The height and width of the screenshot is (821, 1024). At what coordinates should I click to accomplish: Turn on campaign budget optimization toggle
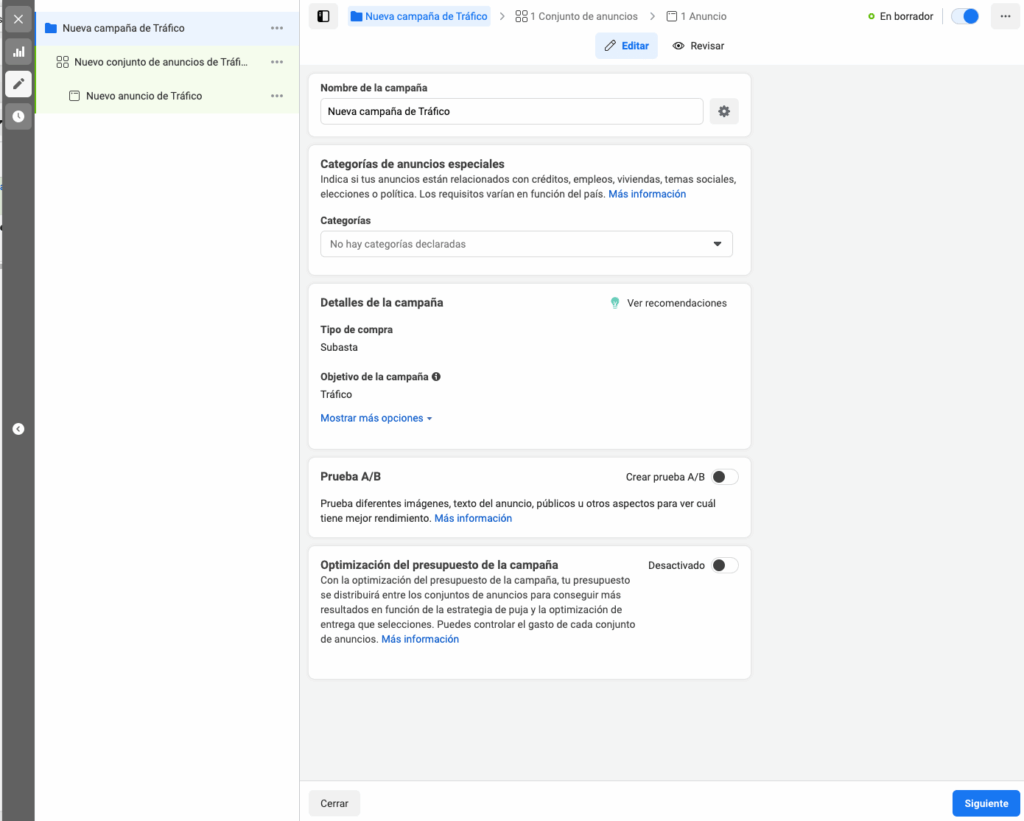724,565
